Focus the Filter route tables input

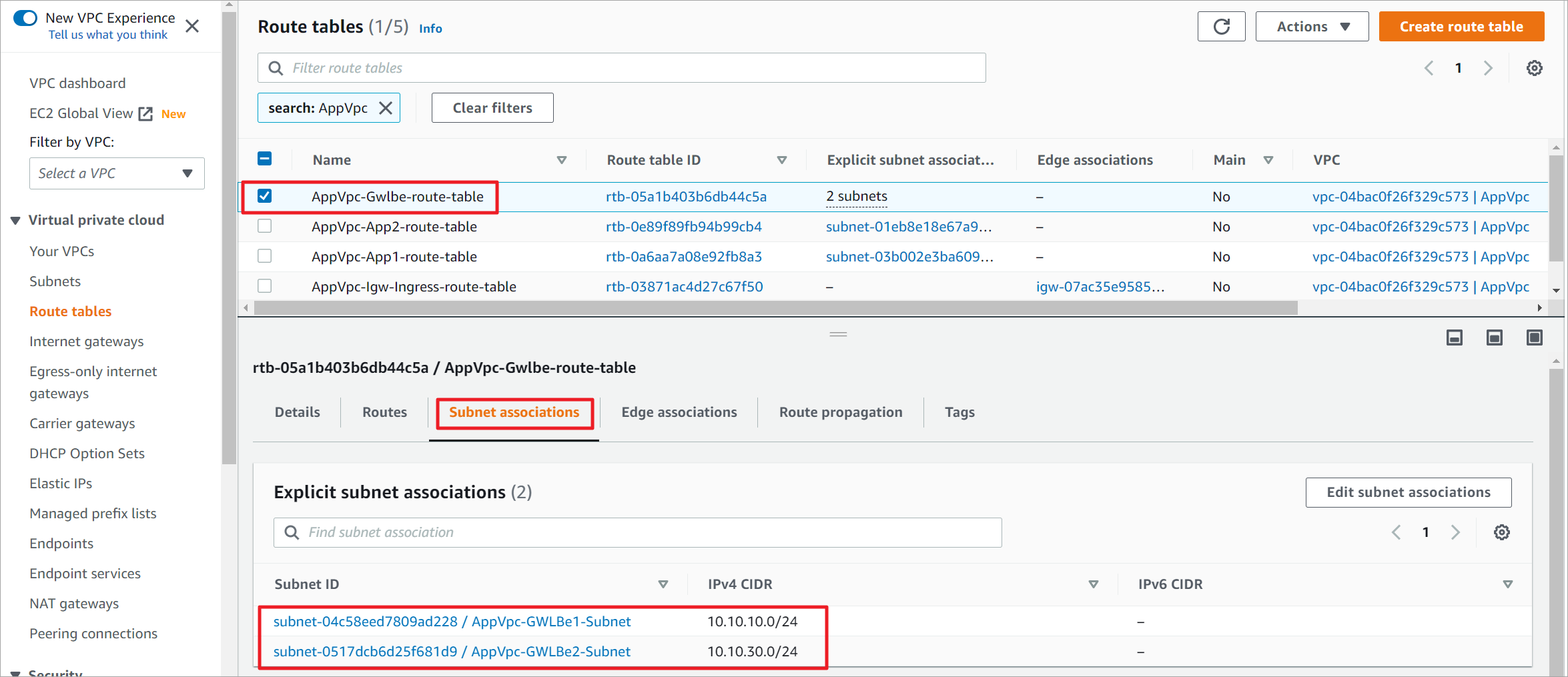622,68
